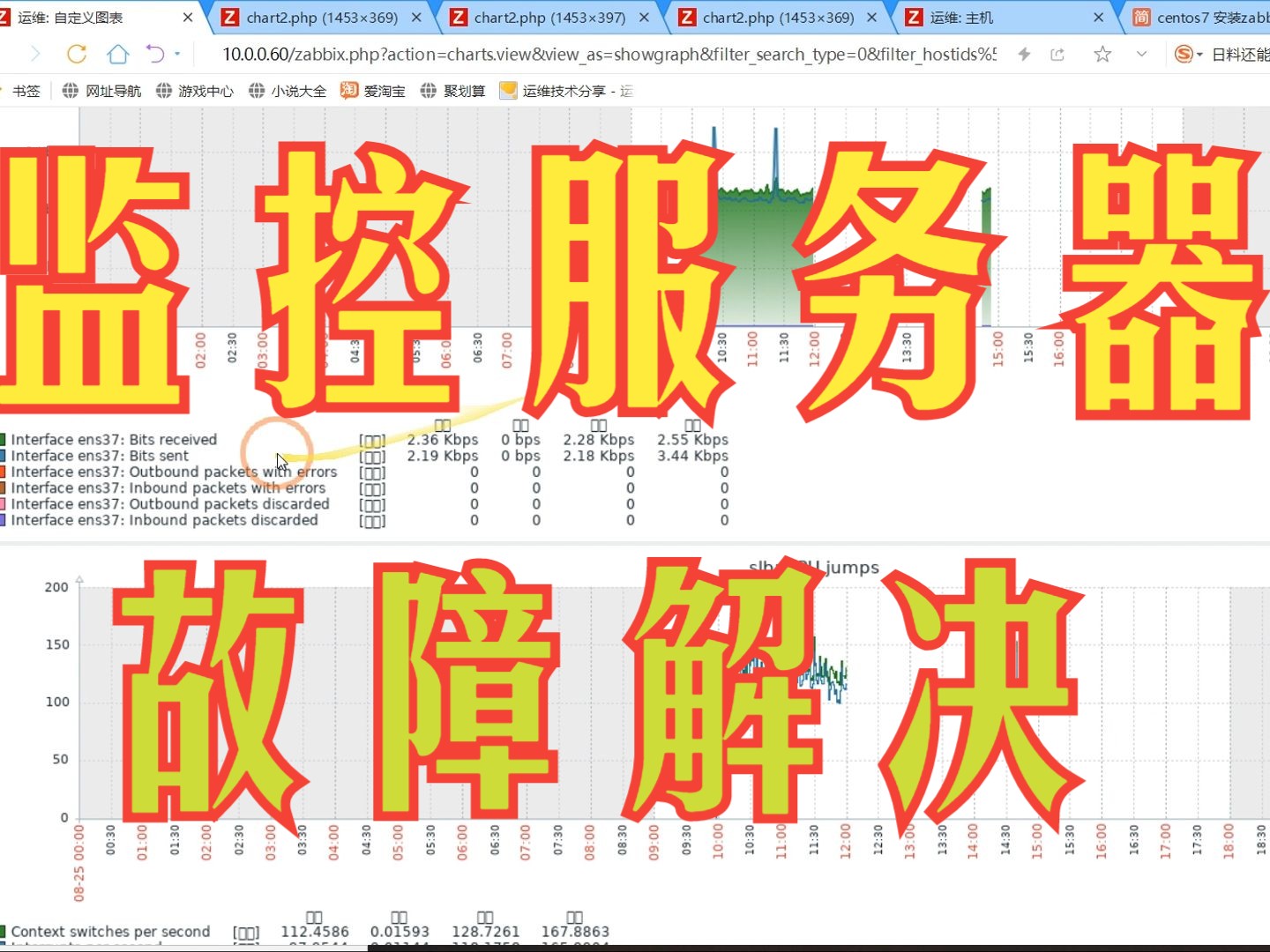Toggle Interface ens37 Bits sent legend entry
The width and height of the screenshot is (1270, 952).
tap(101, 456)
